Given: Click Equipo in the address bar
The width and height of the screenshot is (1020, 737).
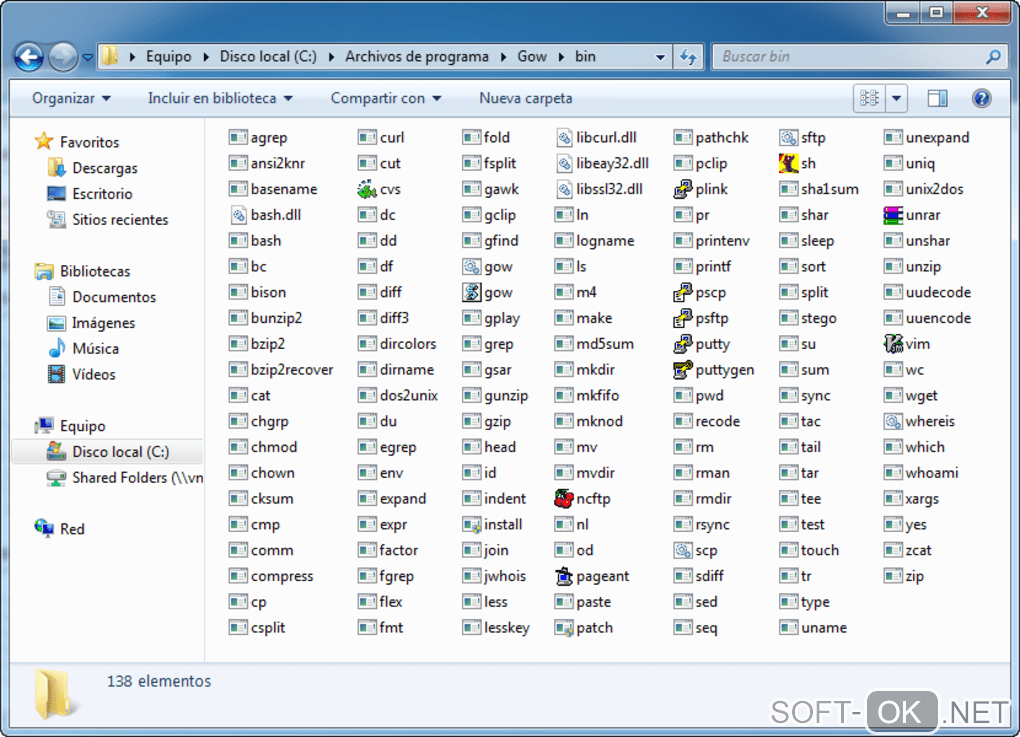Looking at the screenshot, I should coord(168,57).
